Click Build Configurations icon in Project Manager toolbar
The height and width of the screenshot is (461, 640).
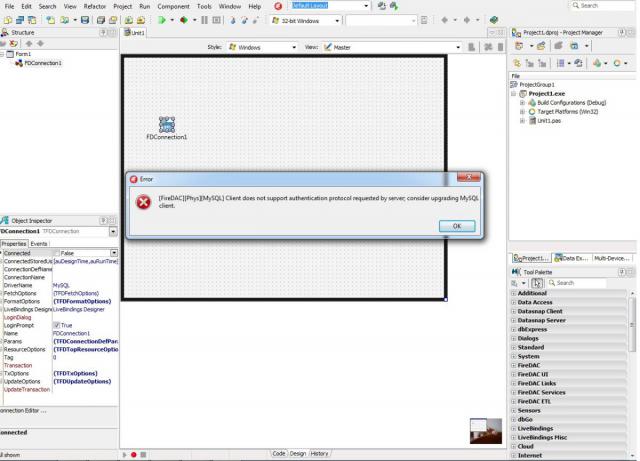[597, 63]
